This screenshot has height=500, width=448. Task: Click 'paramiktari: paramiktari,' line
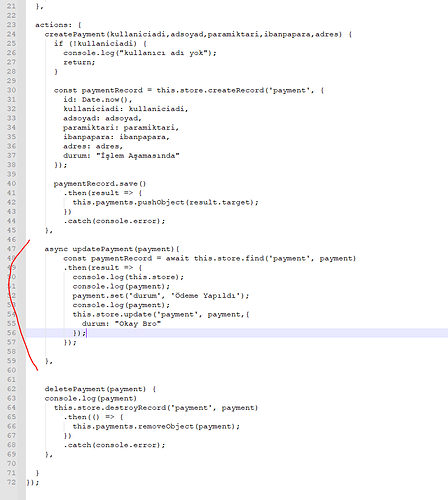[x=121, y=127]
